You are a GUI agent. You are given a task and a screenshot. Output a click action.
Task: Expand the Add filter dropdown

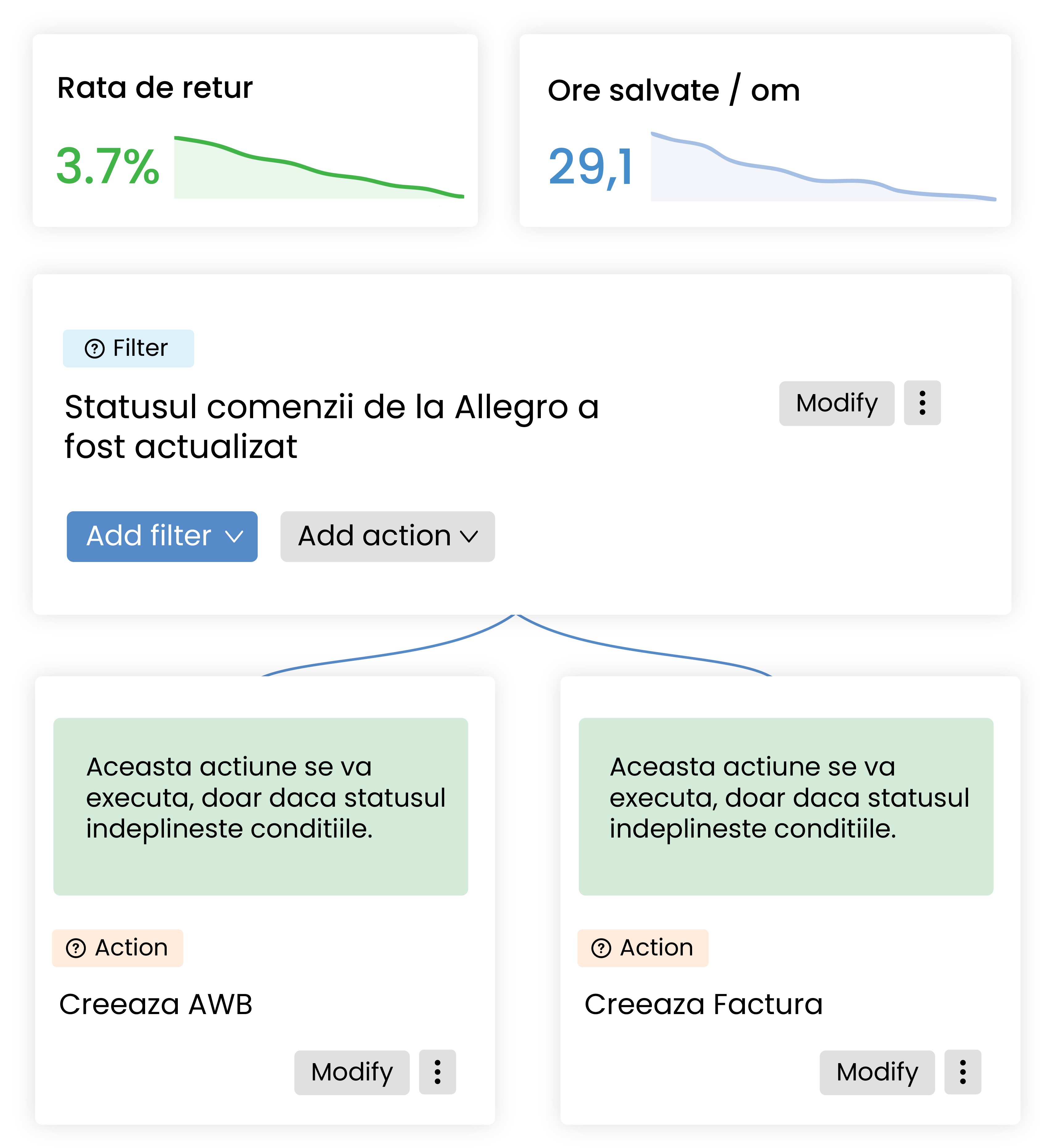pyautogui.click(x=162, y=536)
